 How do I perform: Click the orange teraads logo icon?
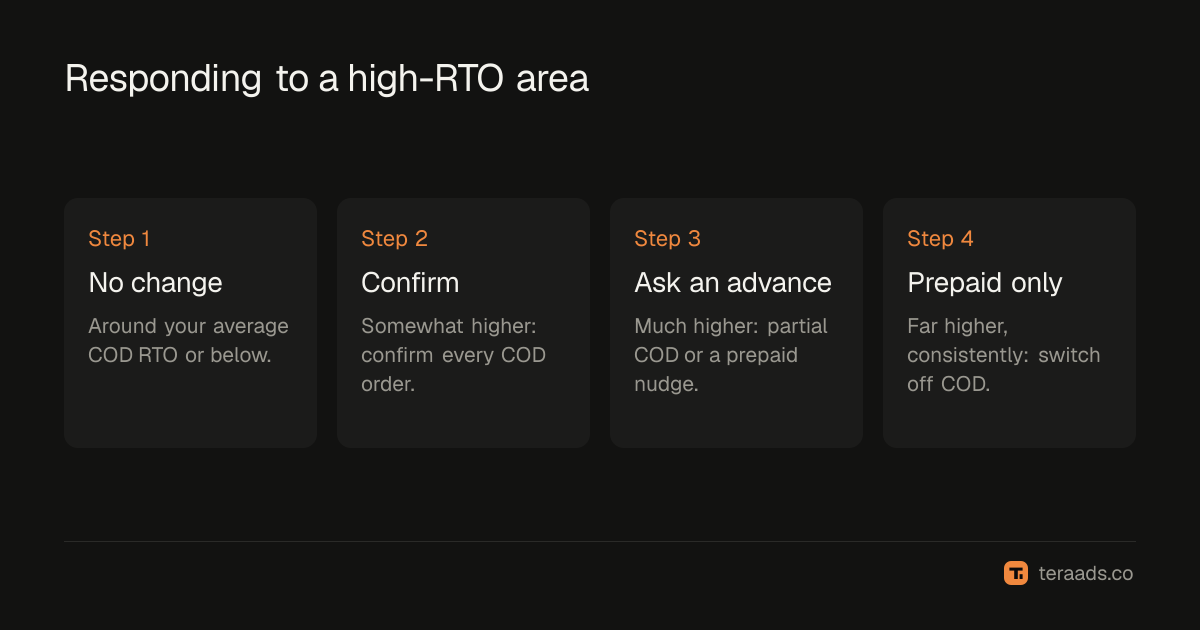pyautogui.click(x=1016, y=573)
